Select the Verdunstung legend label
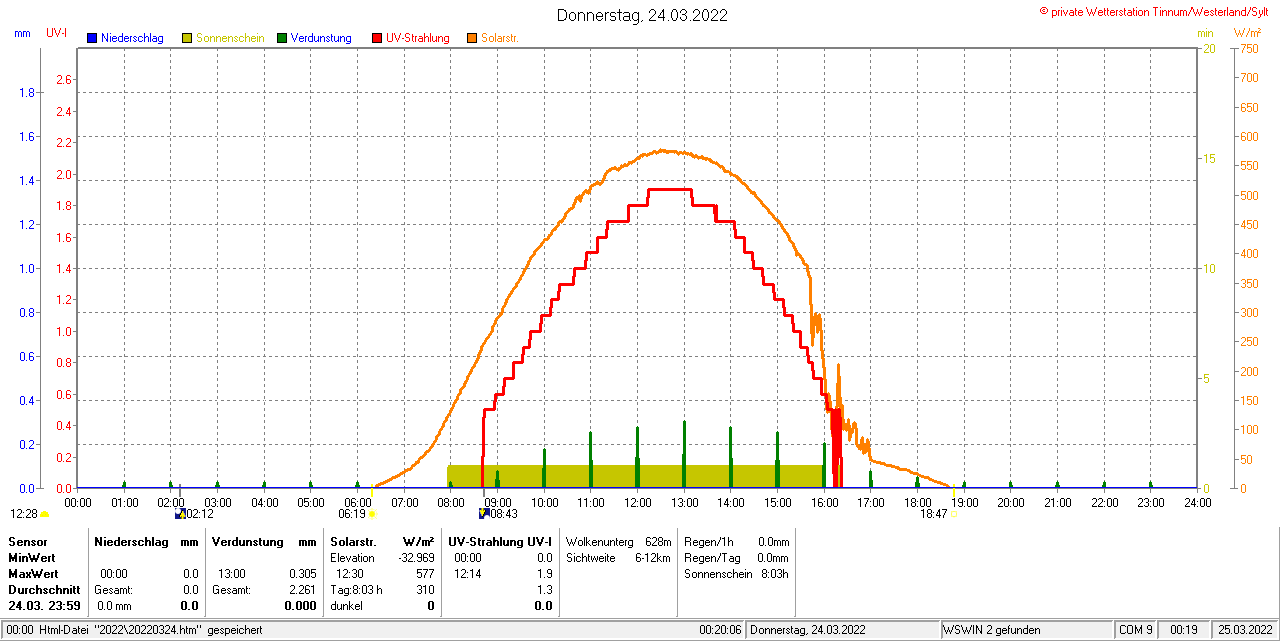Viewport: 1280px width, 641px height. click(x=321, y=38)
